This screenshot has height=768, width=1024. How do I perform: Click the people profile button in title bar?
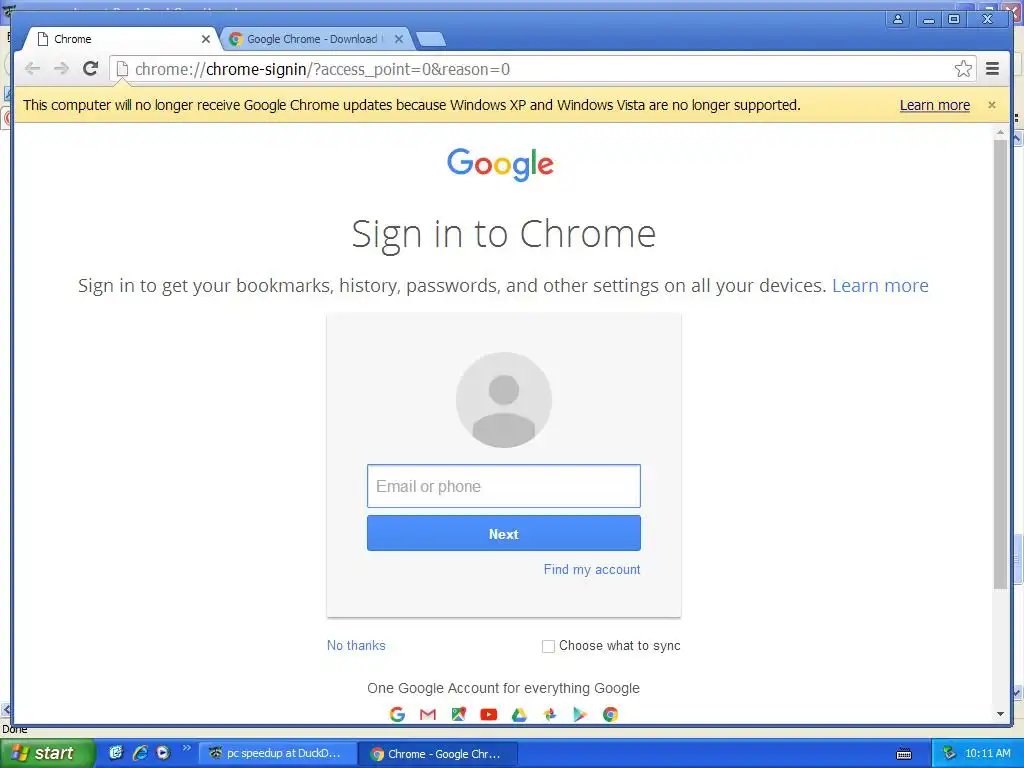pyautogui.click(x=898, y=19)
